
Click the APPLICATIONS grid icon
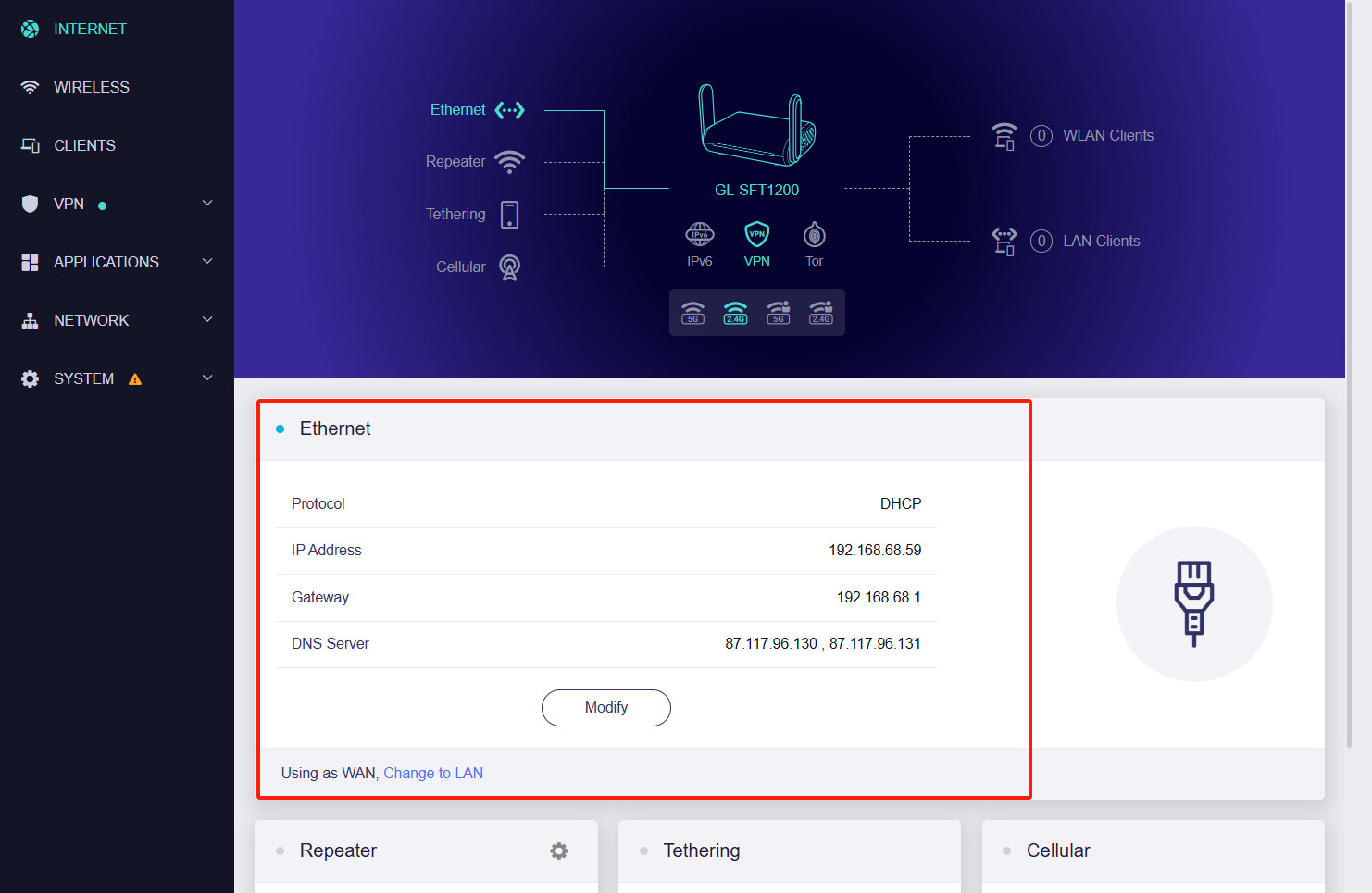point(30,262)
